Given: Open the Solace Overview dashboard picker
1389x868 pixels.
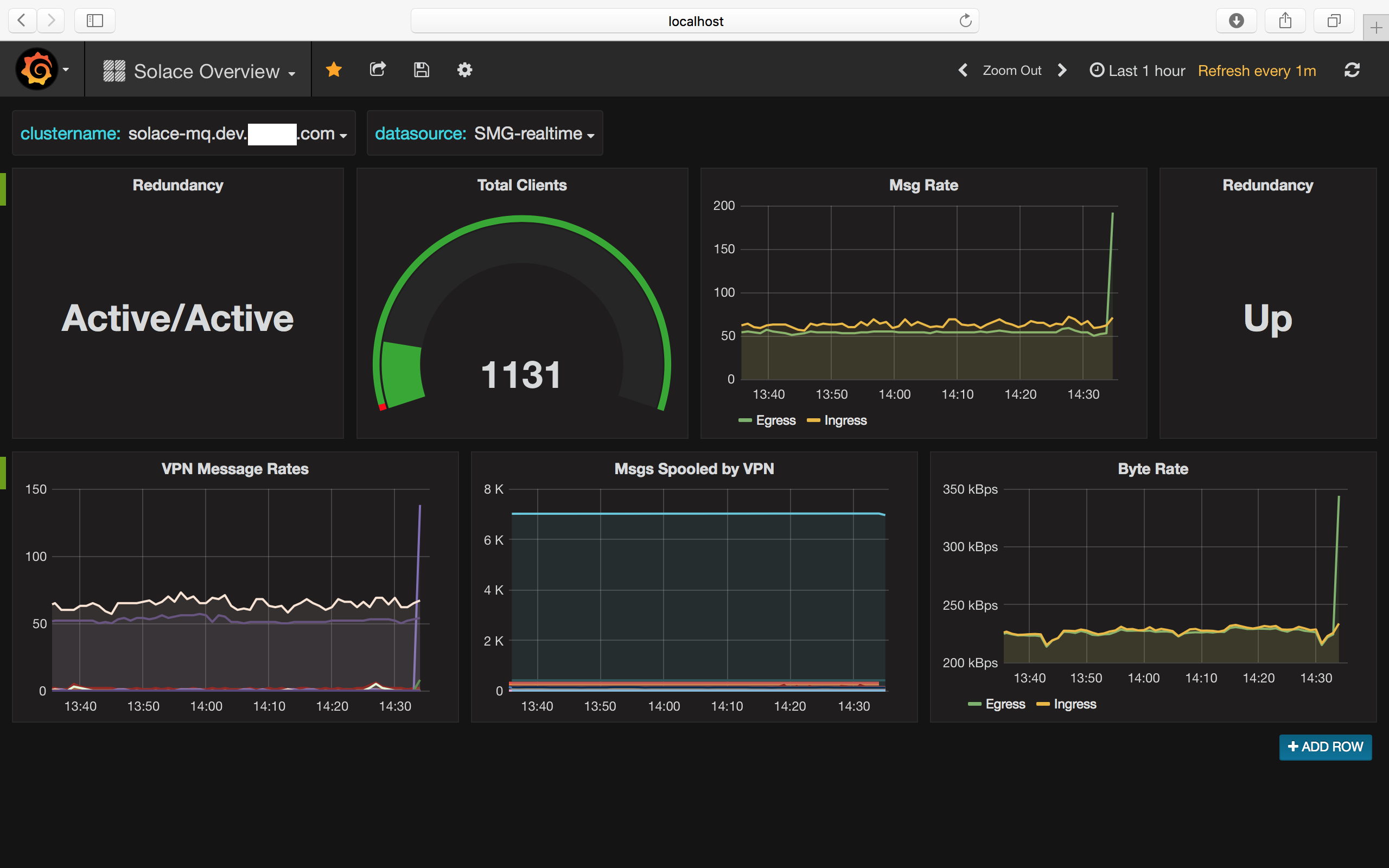Looking at the screenshot, I should 207,71.
